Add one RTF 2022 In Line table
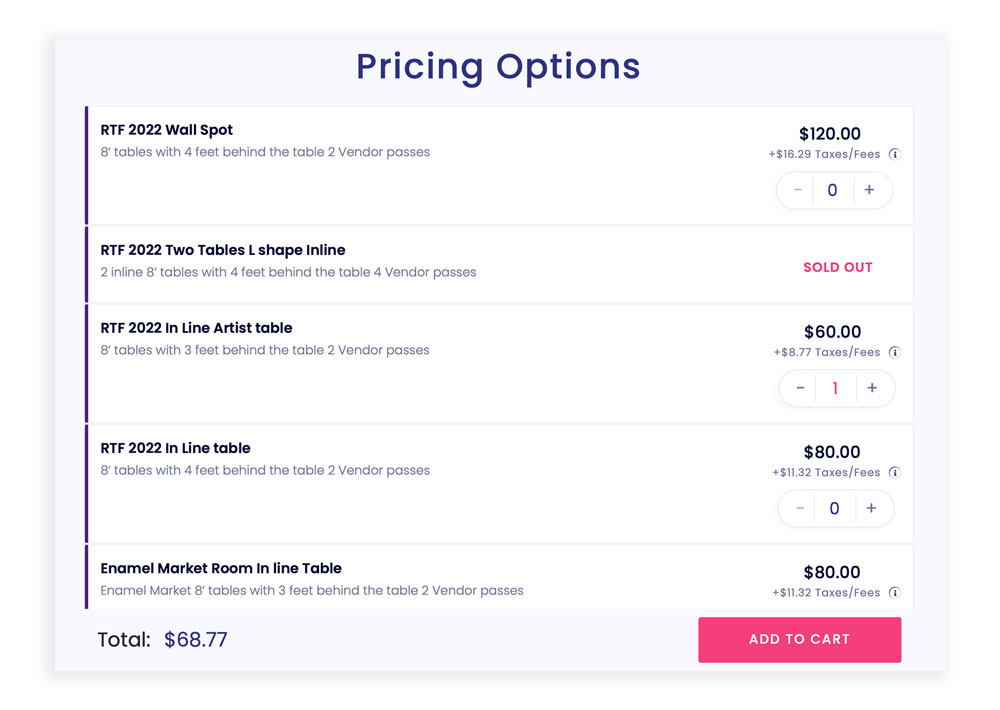 [871, 508]
